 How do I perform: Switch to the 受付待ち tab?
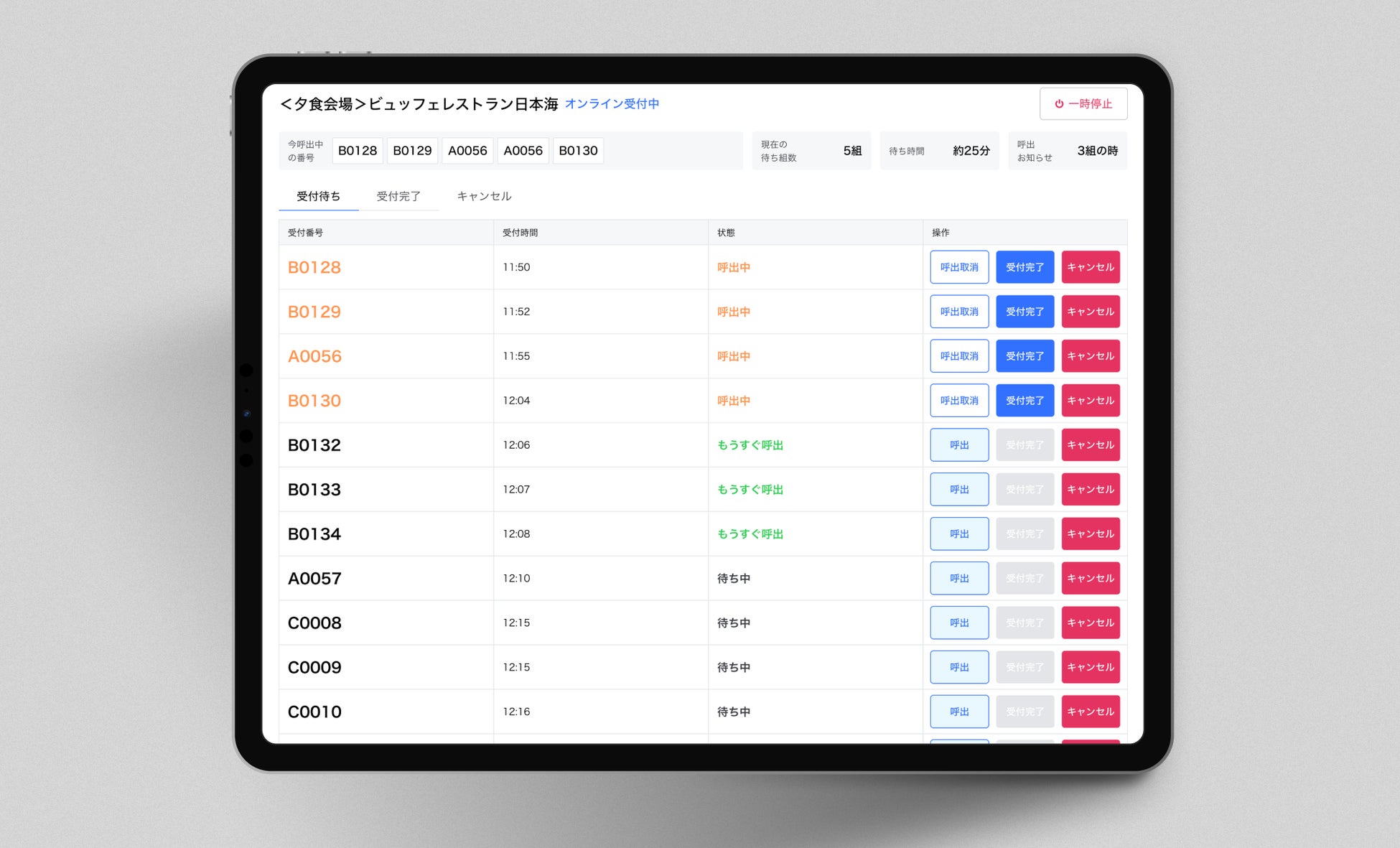point(318,196)
